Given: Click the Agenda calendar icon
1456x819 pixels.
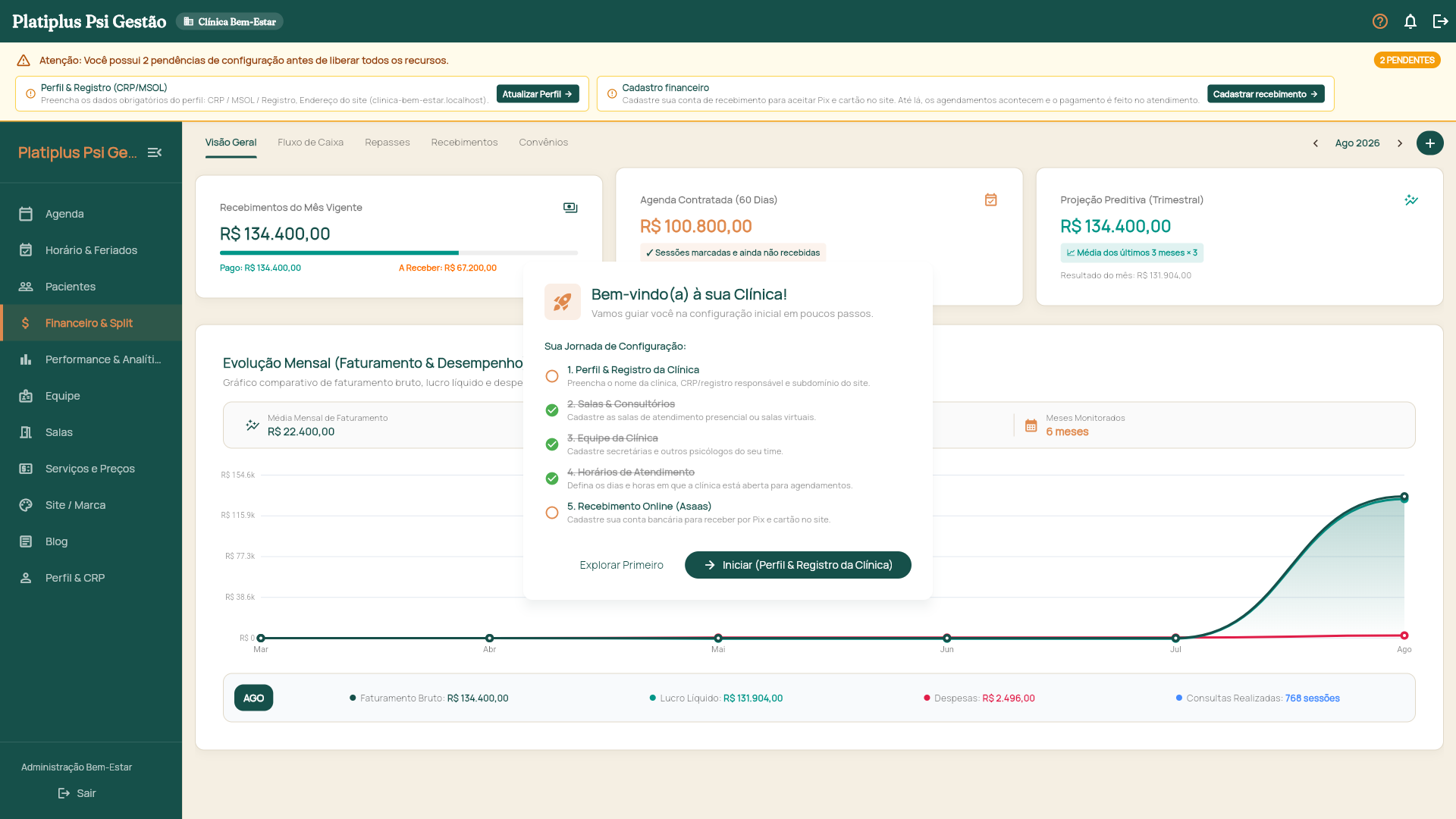Looking at the screenshot, I should 26,214.
